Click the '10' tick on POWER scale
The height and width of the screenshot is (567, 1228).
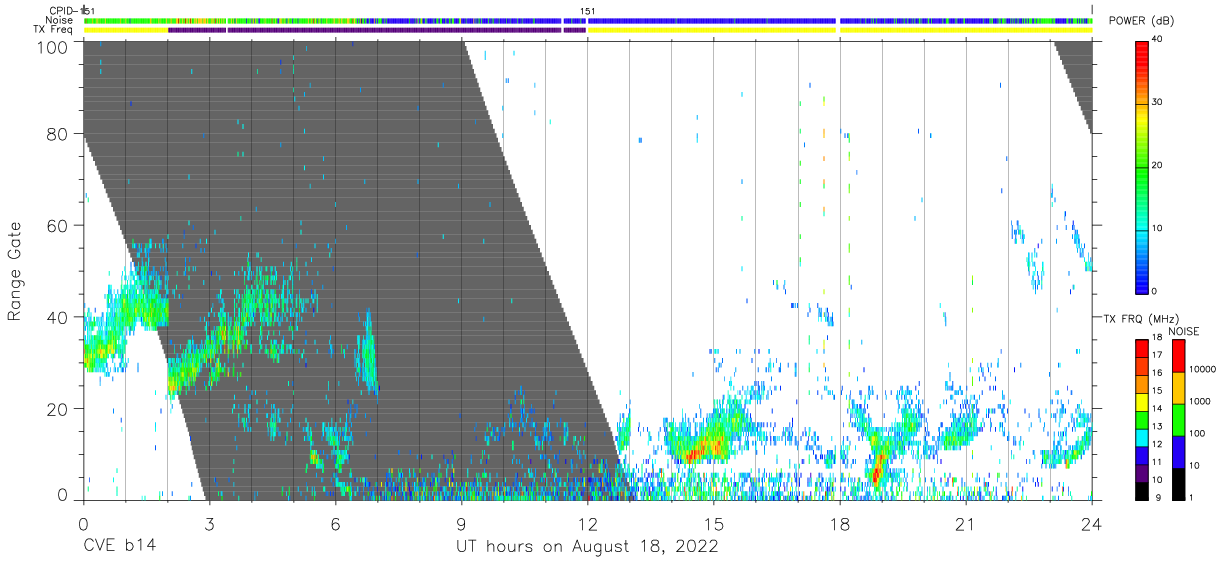click(x=1159, y=229)
